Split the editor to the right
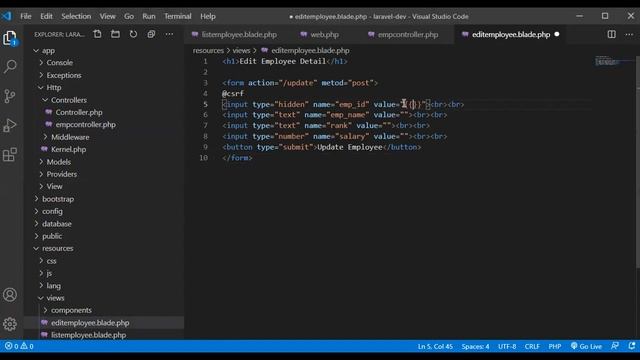Screen dimensions: 640x360 point(611,34)
